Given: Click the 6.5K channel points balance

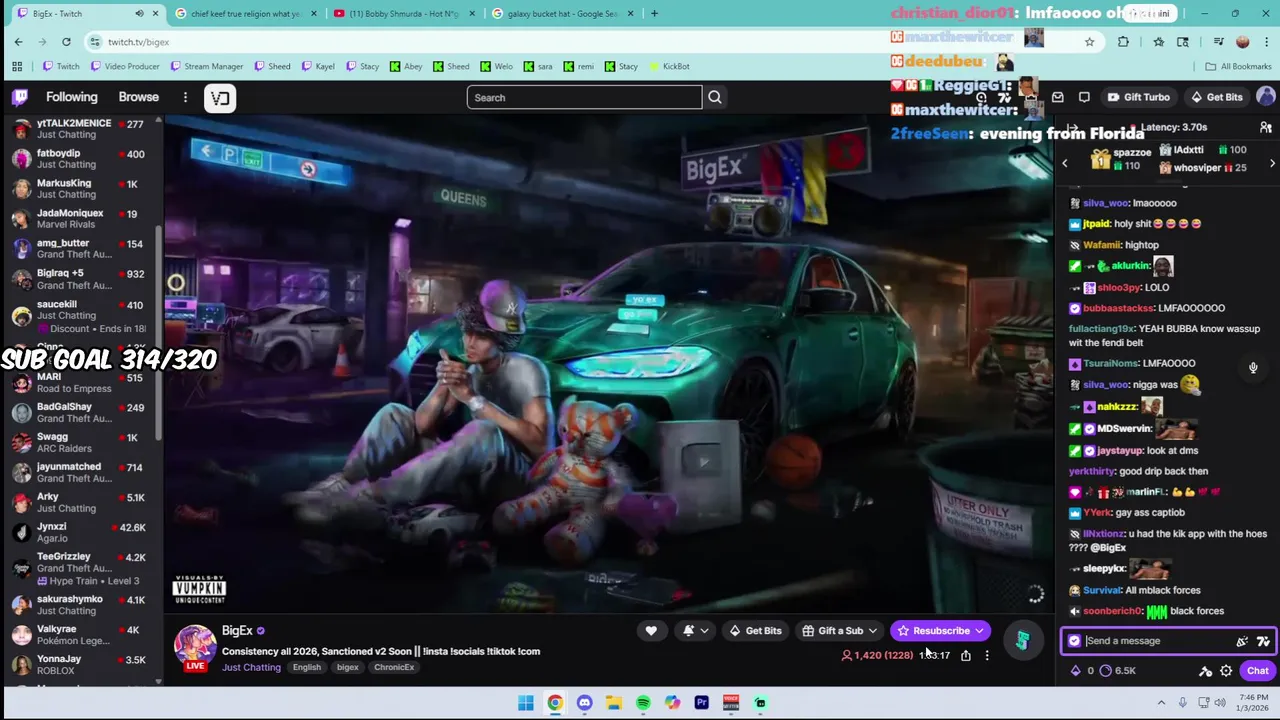Looking at the screenshot, I should pyautogui.click(x=1118, y=671).
